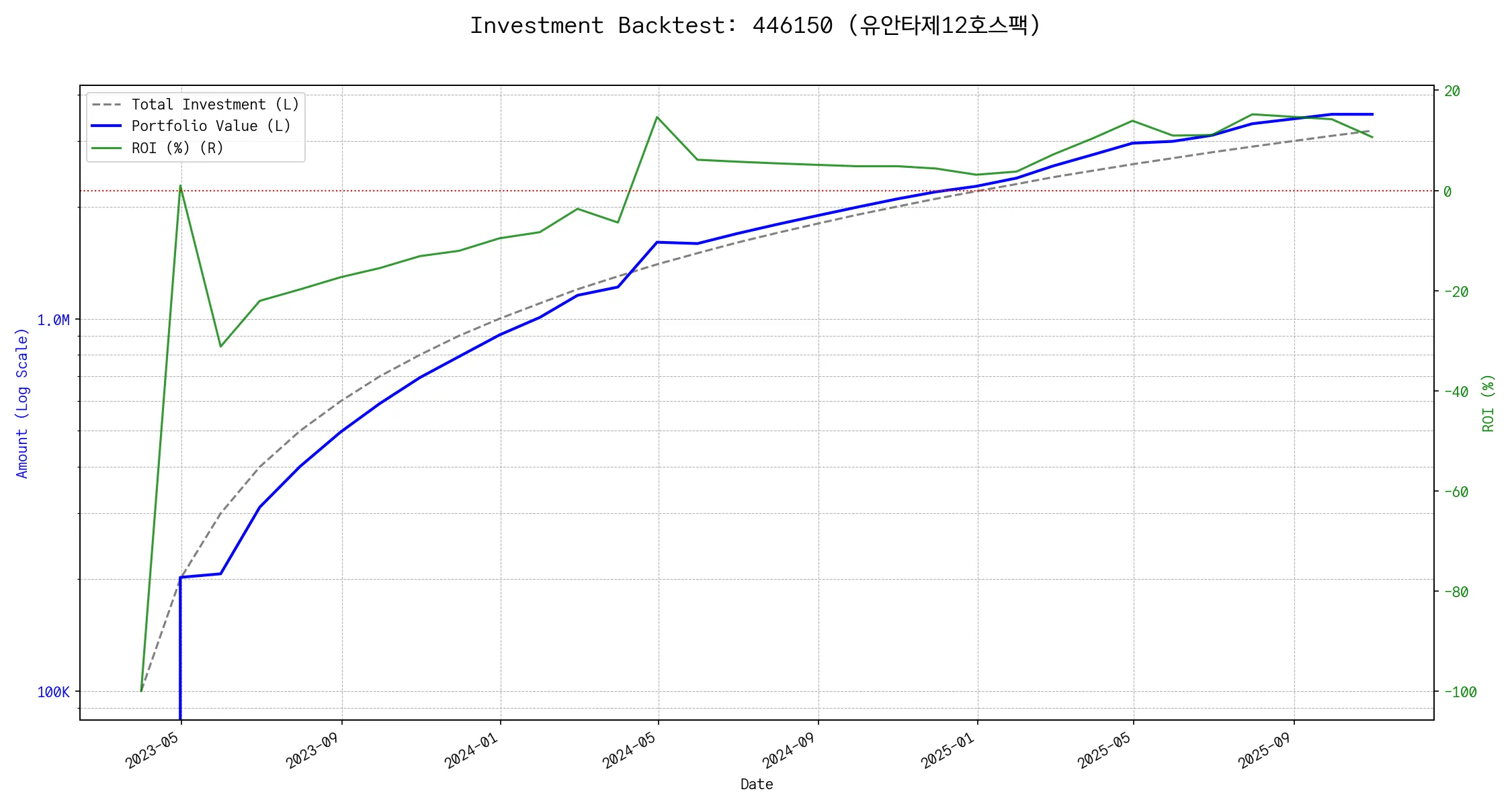This screenshot has height=806, width=1512.
Task: Click the 2023-05 x-axis tick label
Action: tap(153, 750)
